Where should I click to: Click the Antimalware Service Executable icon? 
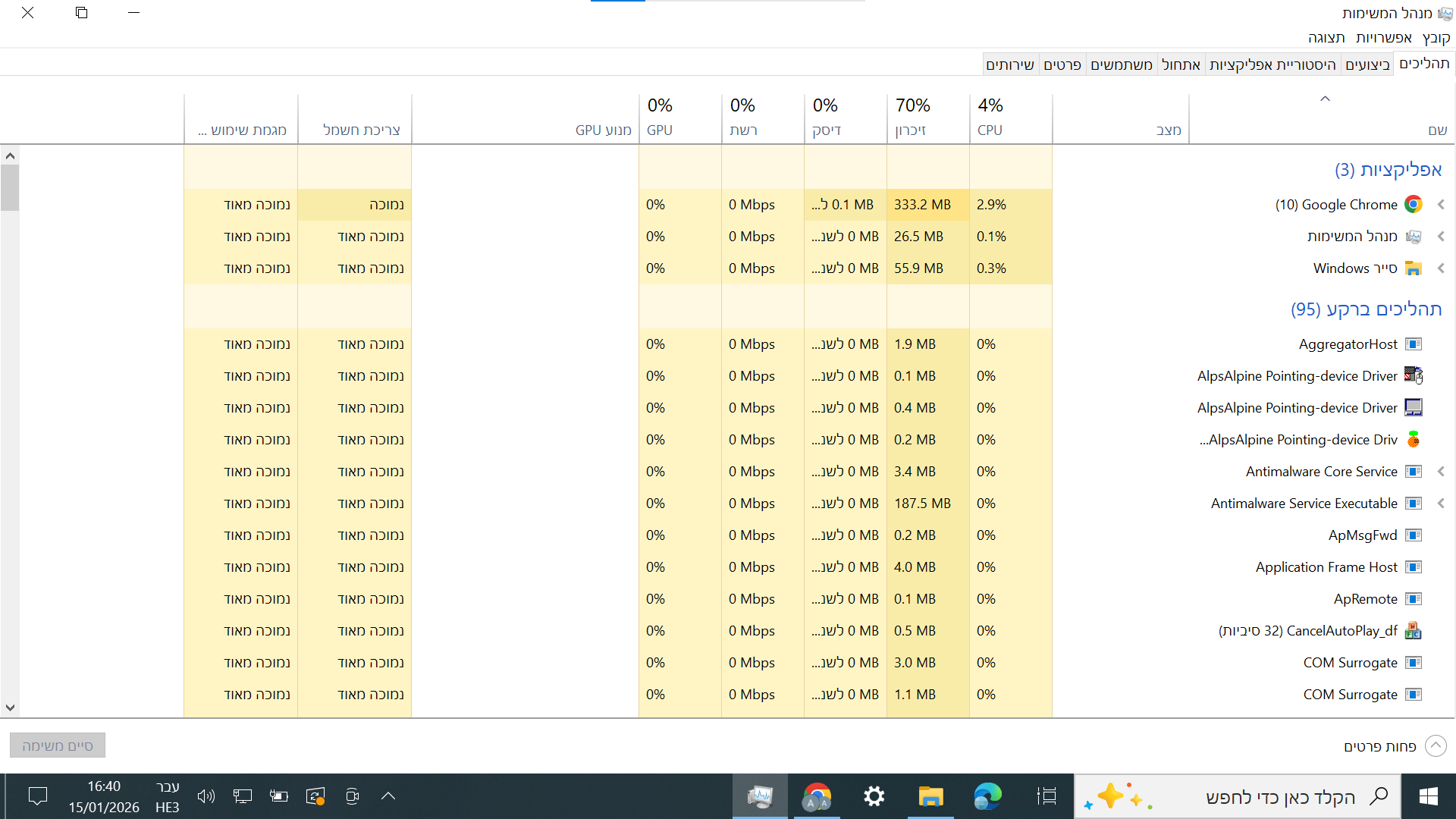(x=1413, y=504)
